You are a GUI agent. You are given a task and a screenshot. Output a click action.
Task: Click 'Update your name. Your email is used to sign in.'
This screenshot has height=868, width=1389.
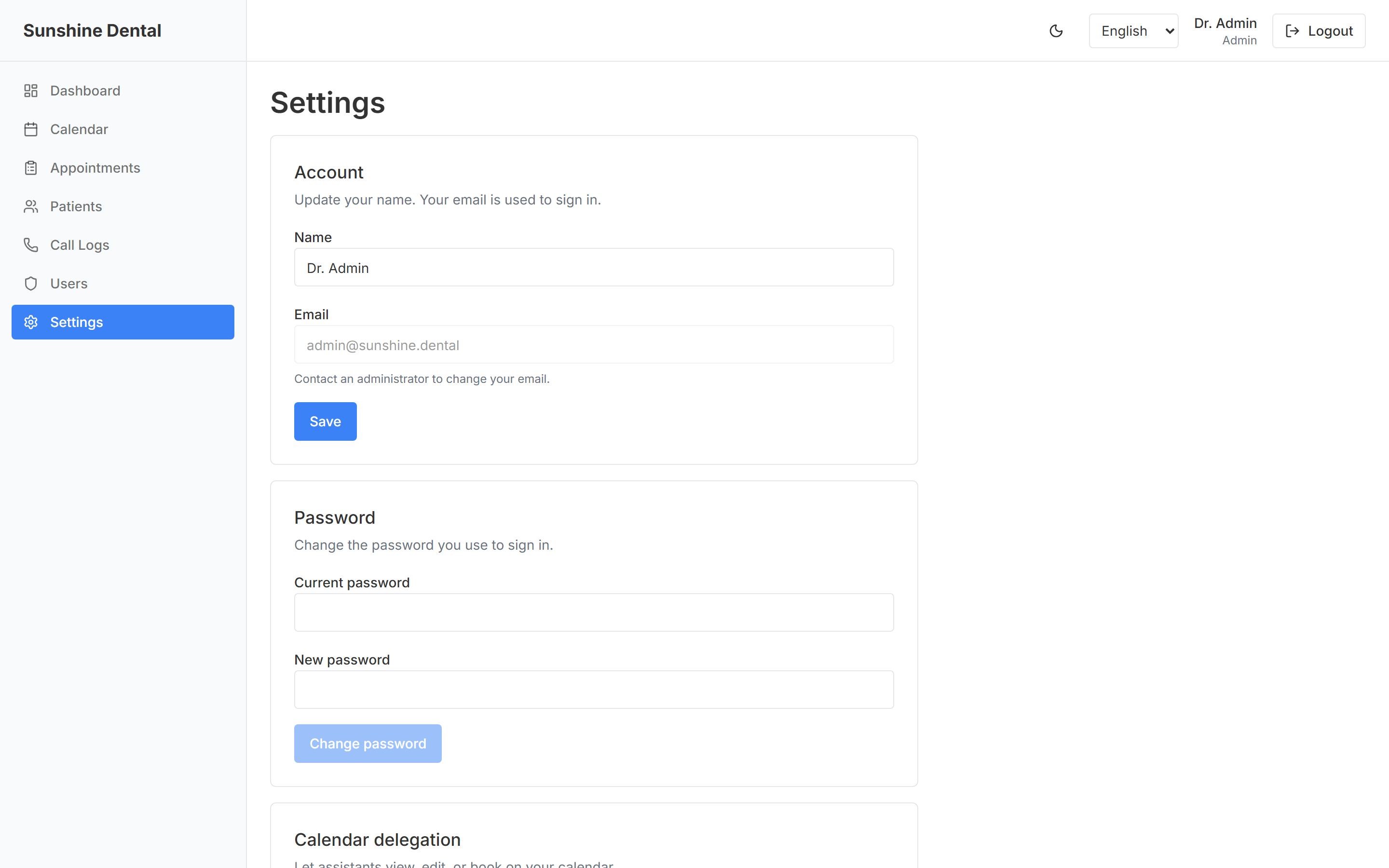(448, 200)
